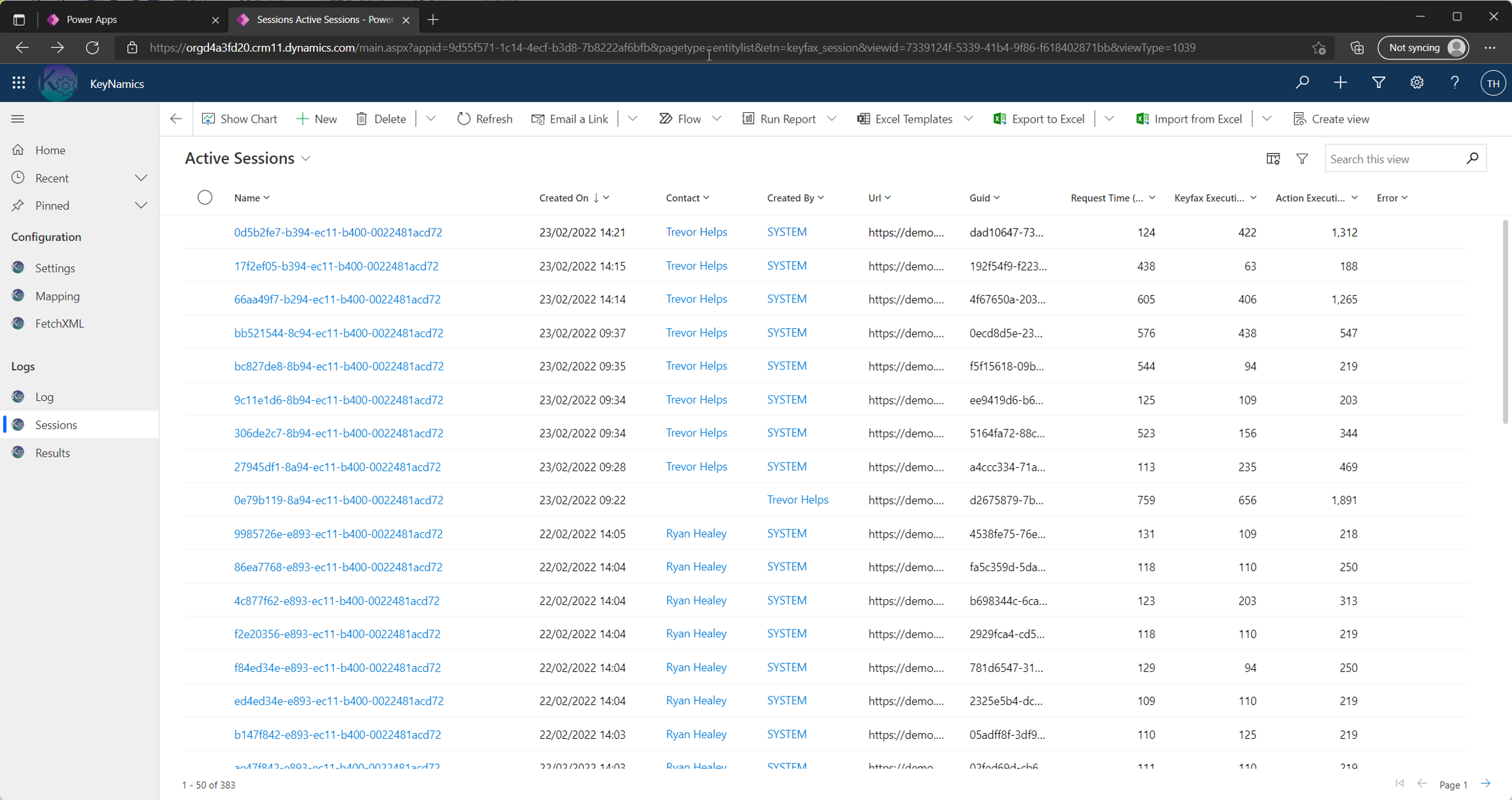The image size is (1512, 800).
Task: Open the Settings gear in header
Action: click(1416, 83)
